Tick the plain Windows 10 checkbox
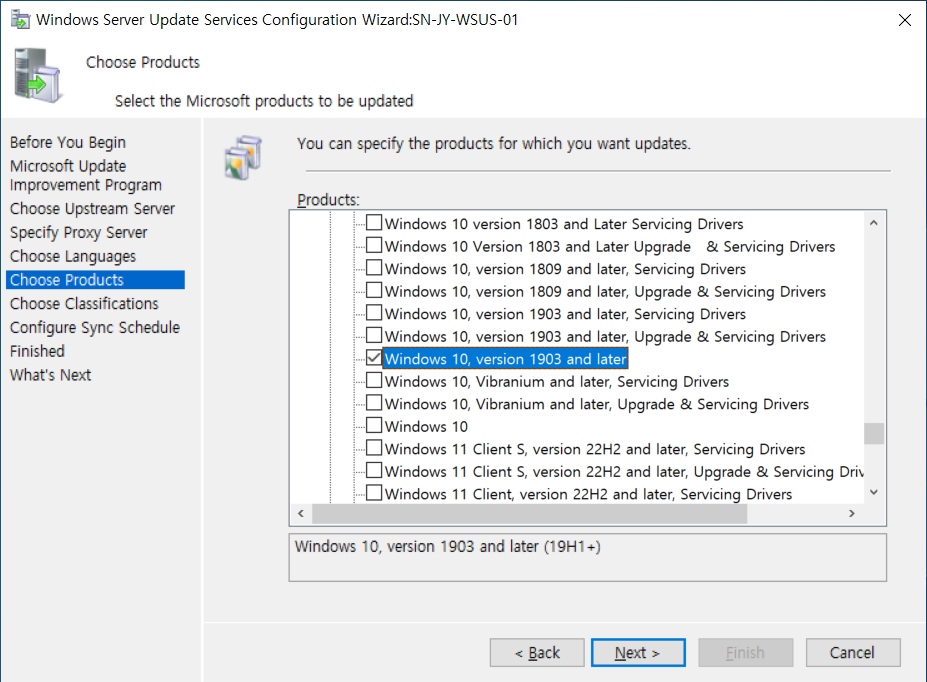927x682 pixels. [374, 426]
